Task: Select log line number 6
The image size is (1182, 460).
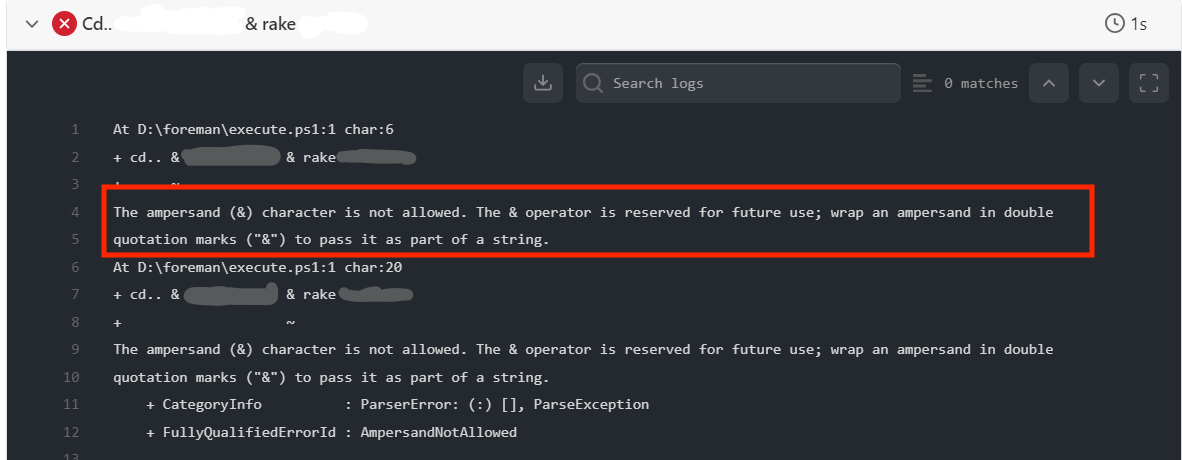Action: point(75,267)
